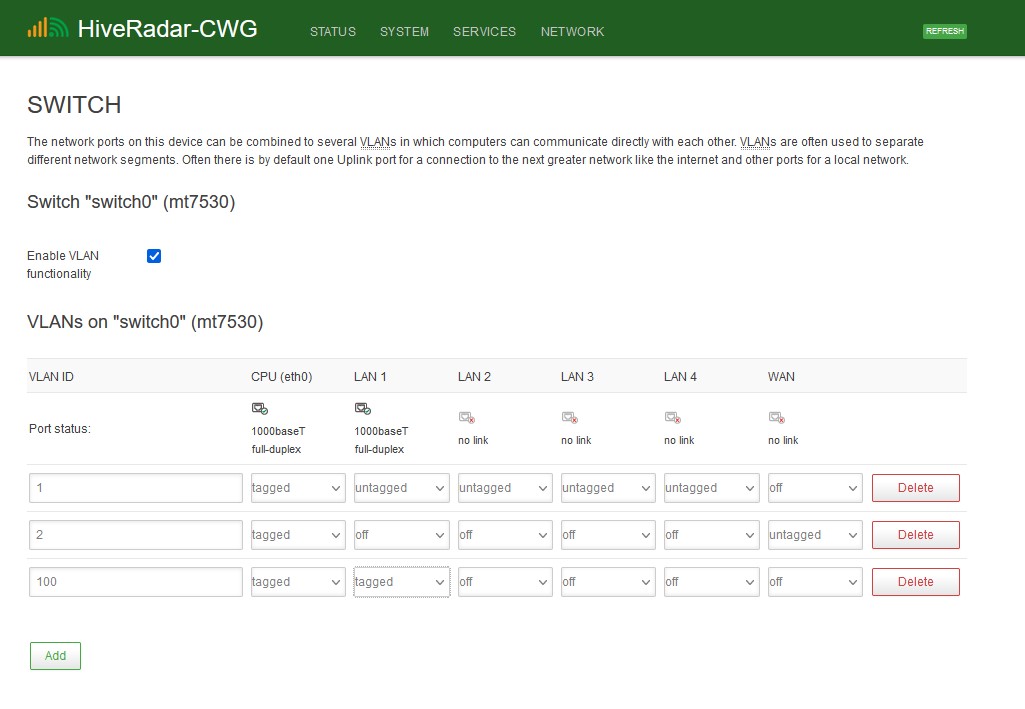Viewport: 1025px width, 709px height.
Task: Open the NETWORK menu
Action: pyautogui.click(x=572, y=31)
